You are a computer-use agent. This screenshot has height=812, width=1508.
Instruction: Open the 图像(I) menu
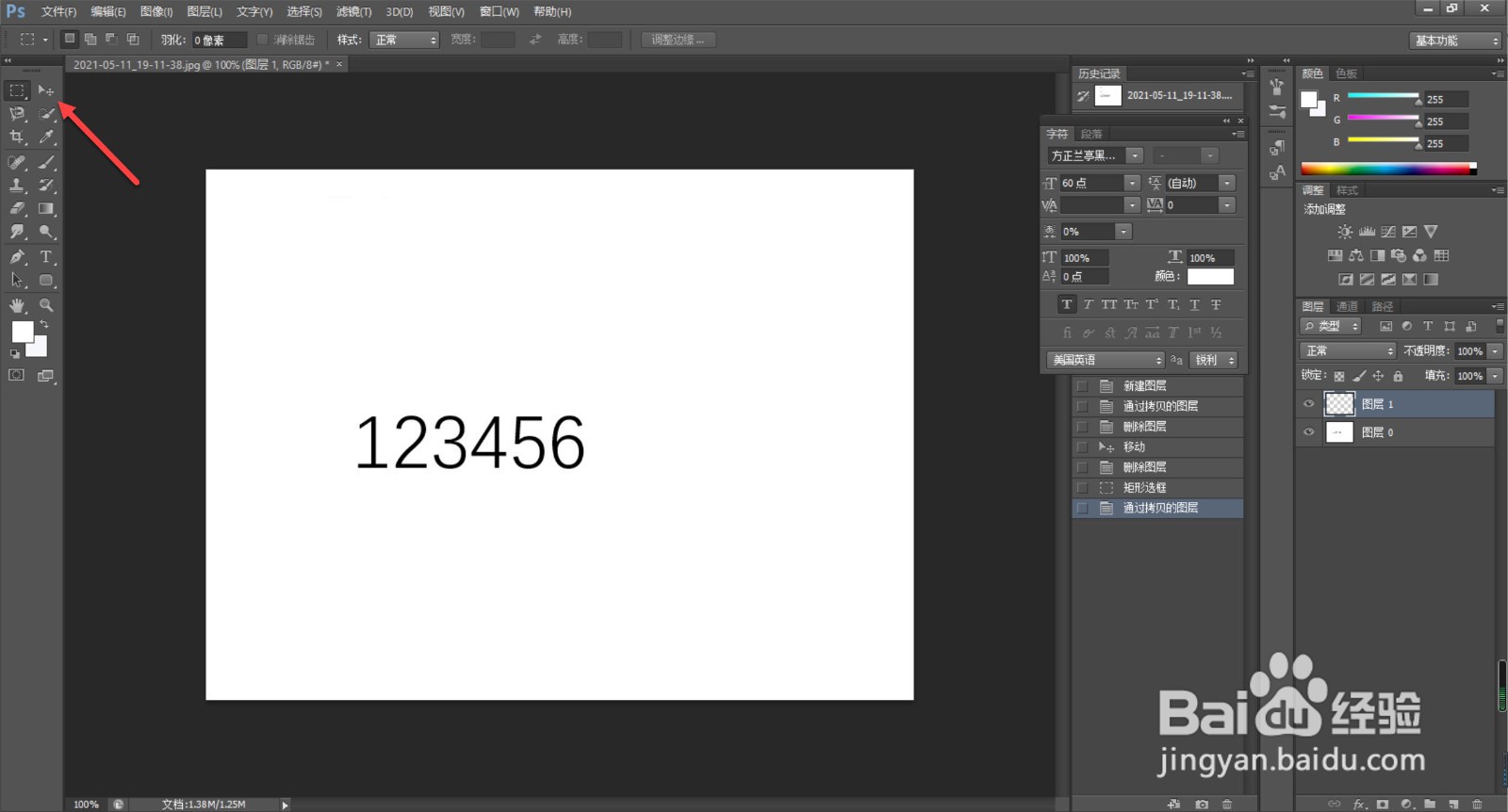point(156,11)
